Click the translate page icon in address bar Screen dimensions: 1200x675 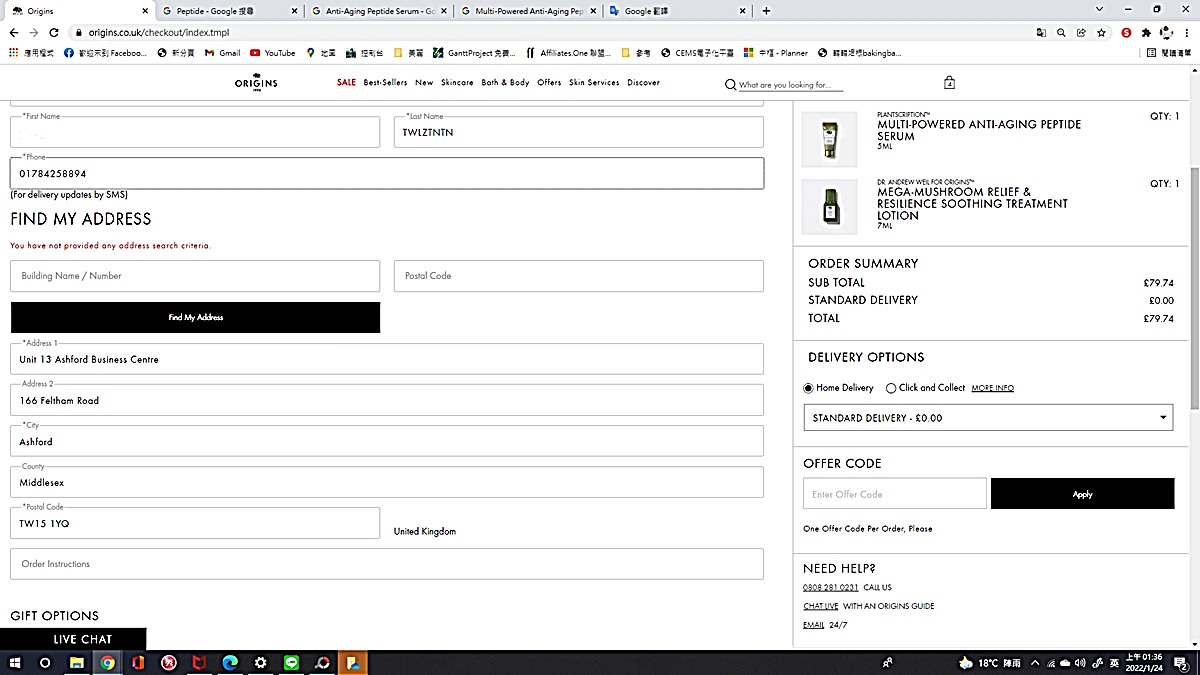[x=1042, y=32]
